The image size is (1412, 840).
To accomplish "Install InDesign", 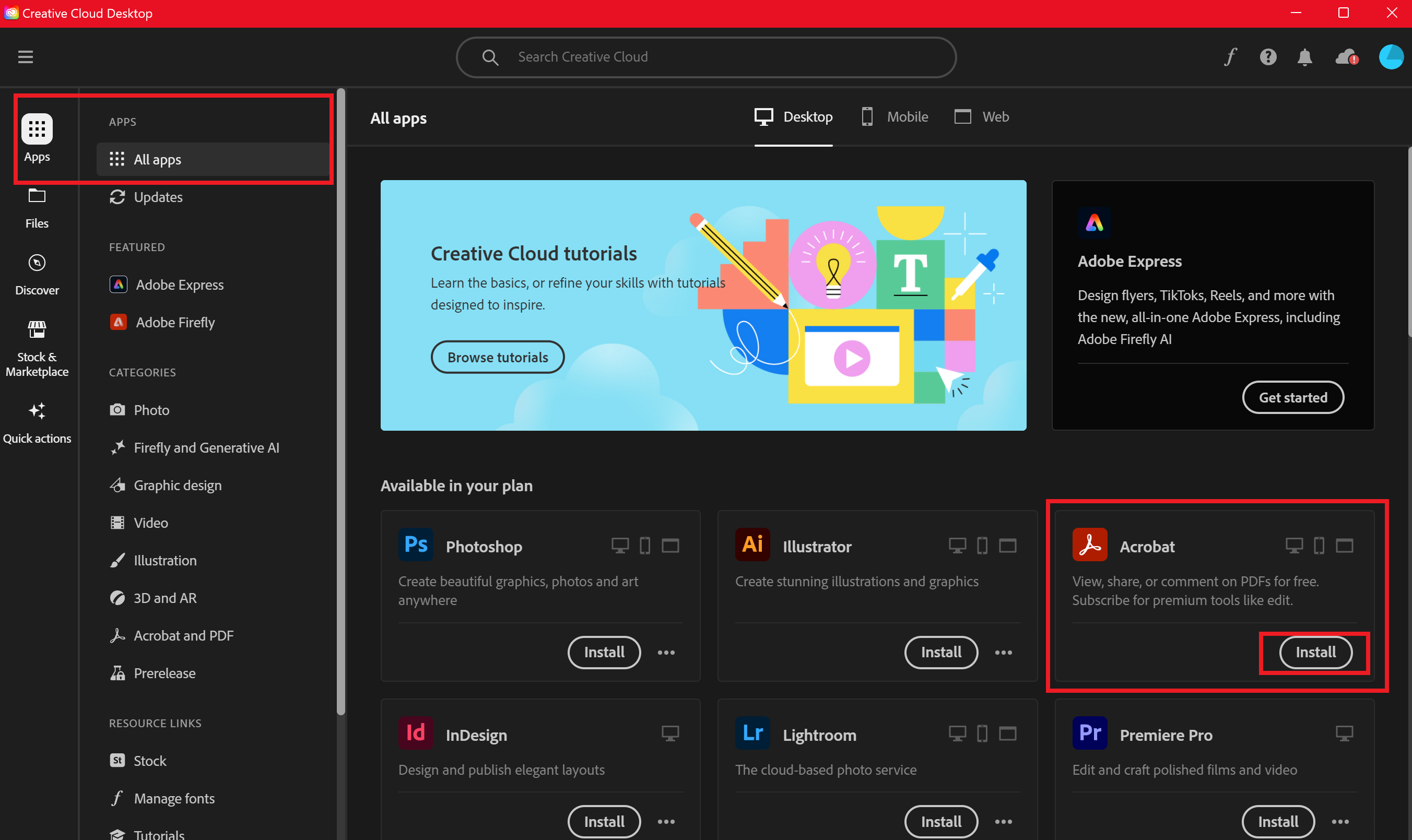I will tap(604, 821).
